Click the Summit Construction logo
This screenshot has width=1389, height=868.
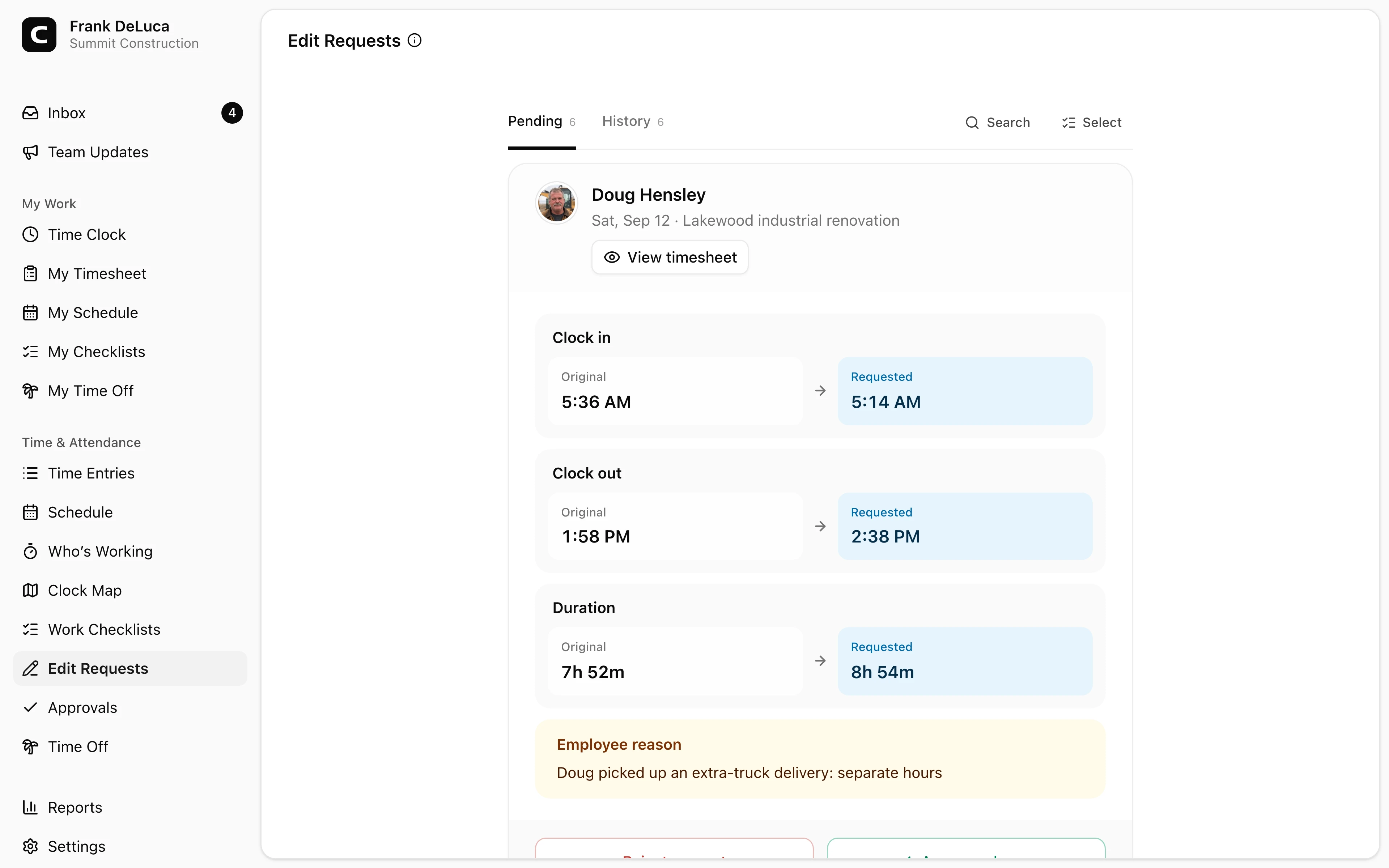tap(39, 35)
